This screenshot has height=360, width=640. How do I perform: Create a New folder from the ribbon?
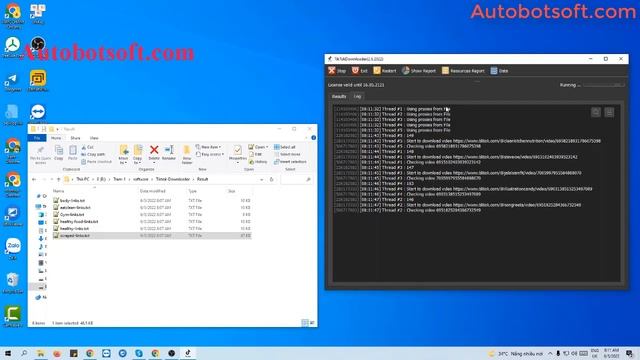click(x=187, y=154)
